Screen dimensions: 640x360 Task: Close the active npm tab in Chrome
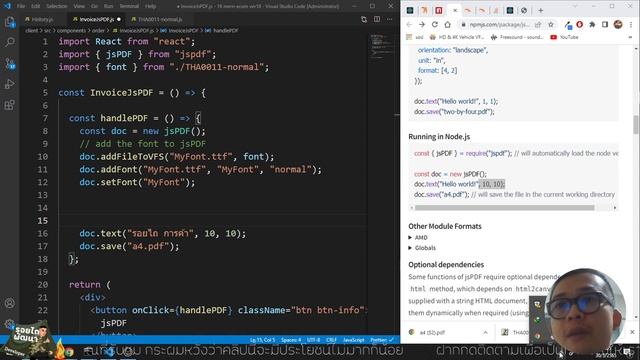[x=455, y=11]
